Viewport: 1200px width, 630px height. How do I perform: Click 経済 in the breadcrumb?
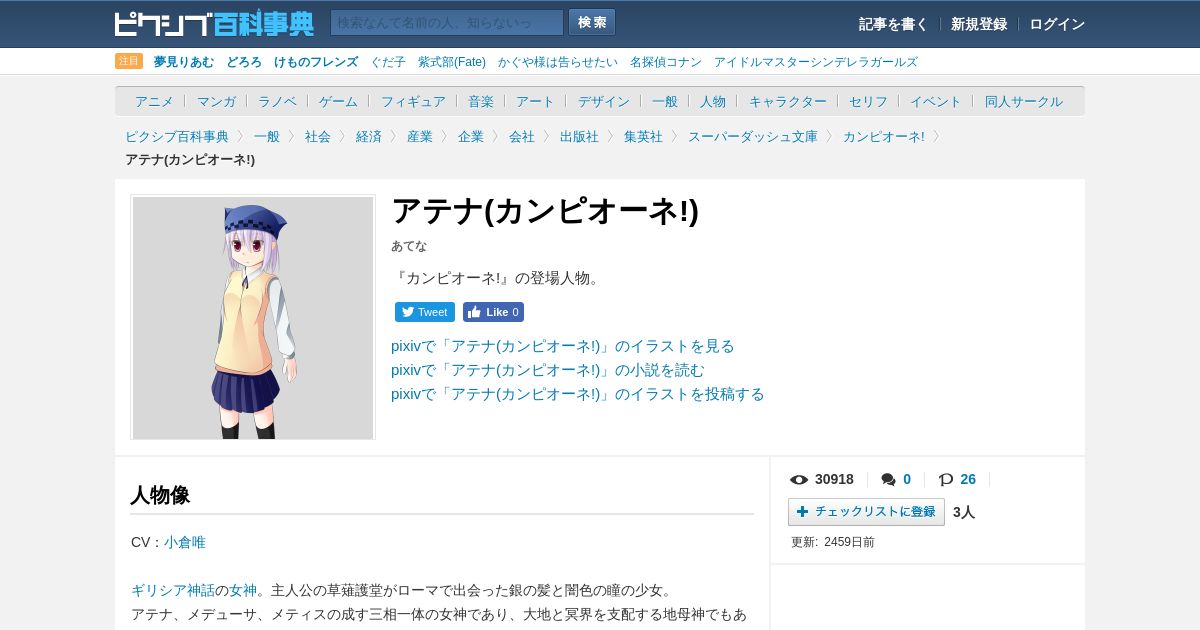(x=369, y=136)
